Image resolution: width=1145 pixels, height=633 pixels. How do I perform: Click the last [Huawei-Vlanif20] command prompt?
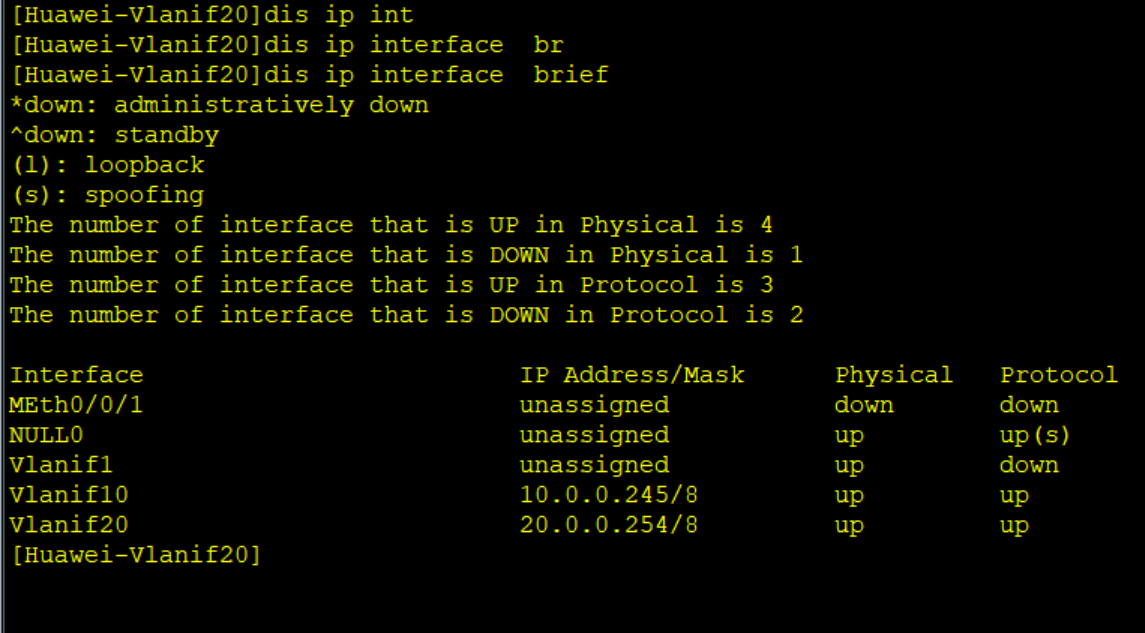pyautogui.click(x=136, y=555)
